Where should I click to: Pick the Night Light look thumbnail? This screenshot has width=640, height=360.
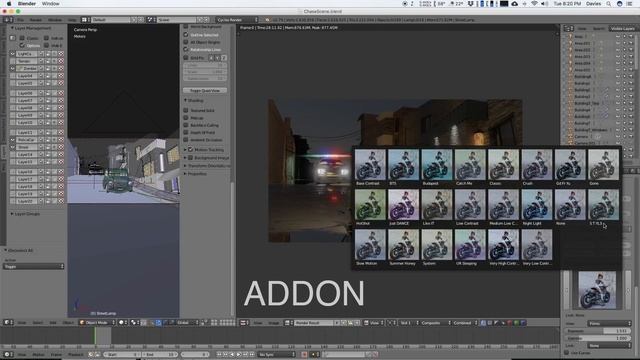coord(537,205)
